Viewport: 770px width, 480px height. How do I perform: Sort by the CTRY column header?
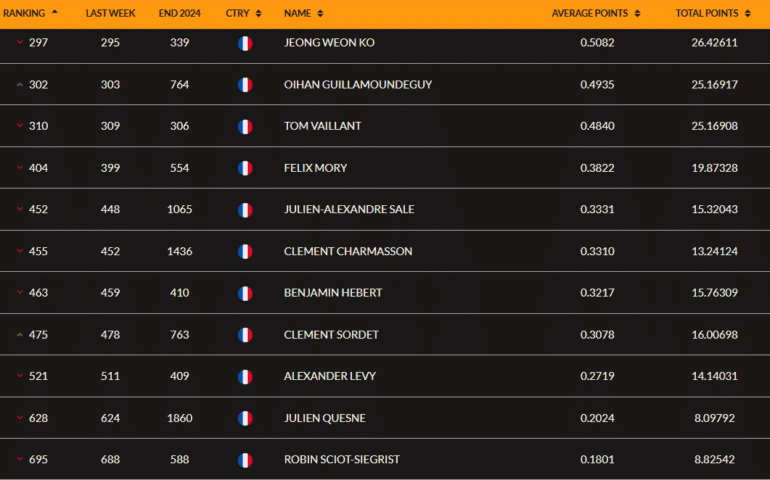(x=243, y=13)
